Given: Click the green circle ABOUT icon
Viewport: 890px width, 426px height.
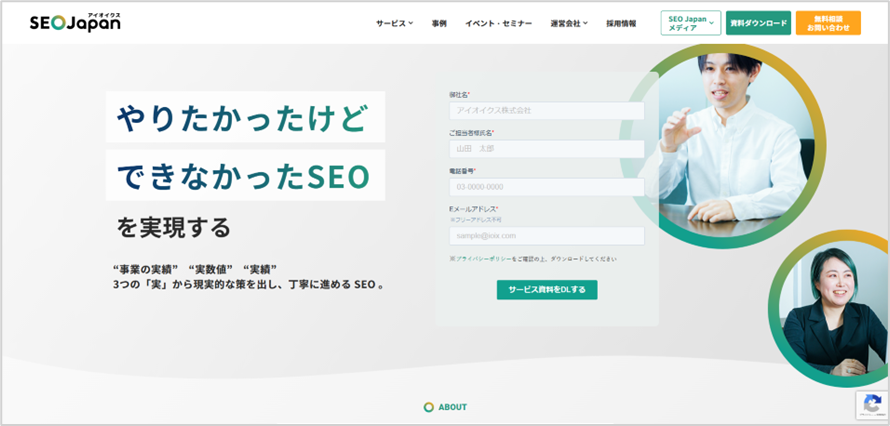Looking at the screenshot, I should [x=428, y=407].
